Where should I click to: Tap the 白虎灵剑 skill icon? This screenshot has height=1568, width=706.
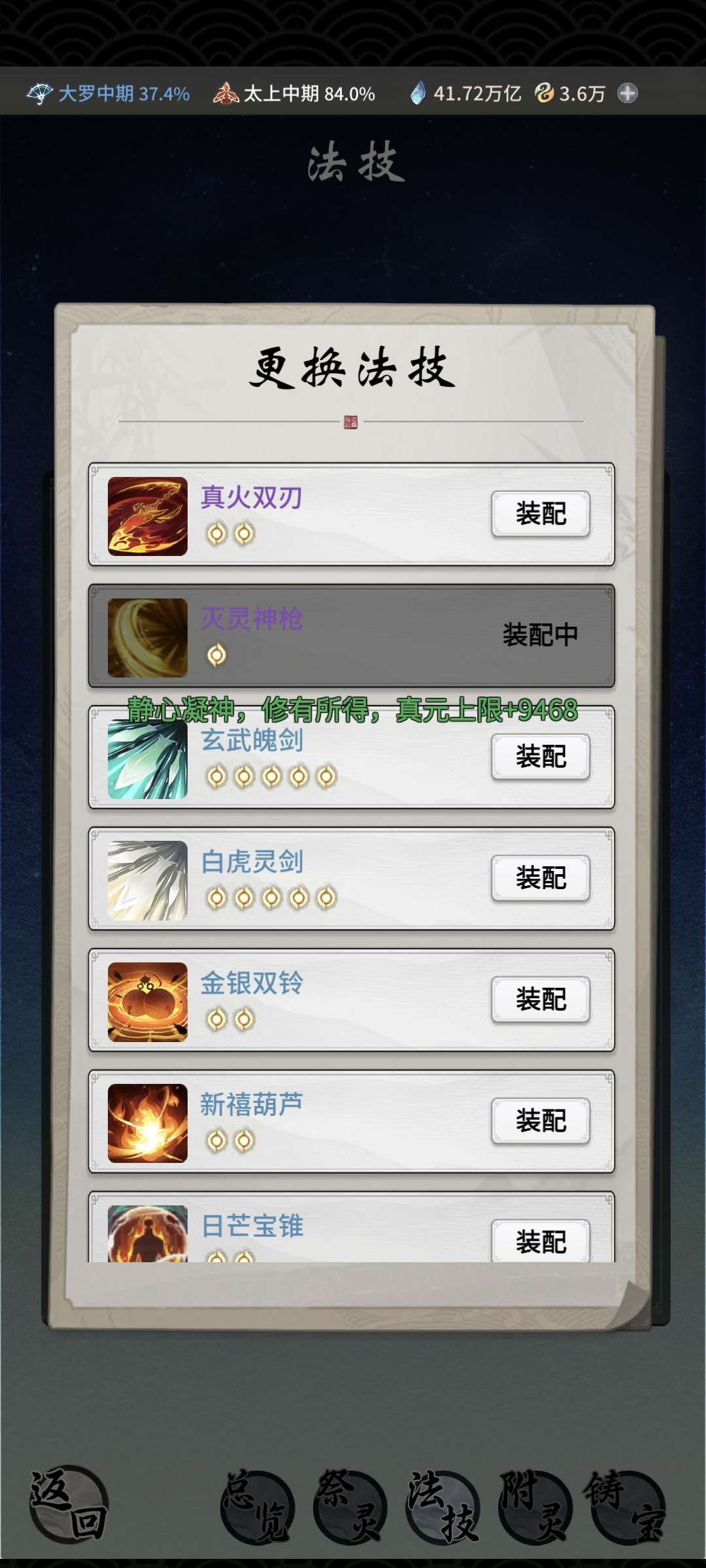pyautogui.click(x=147, y=881)
